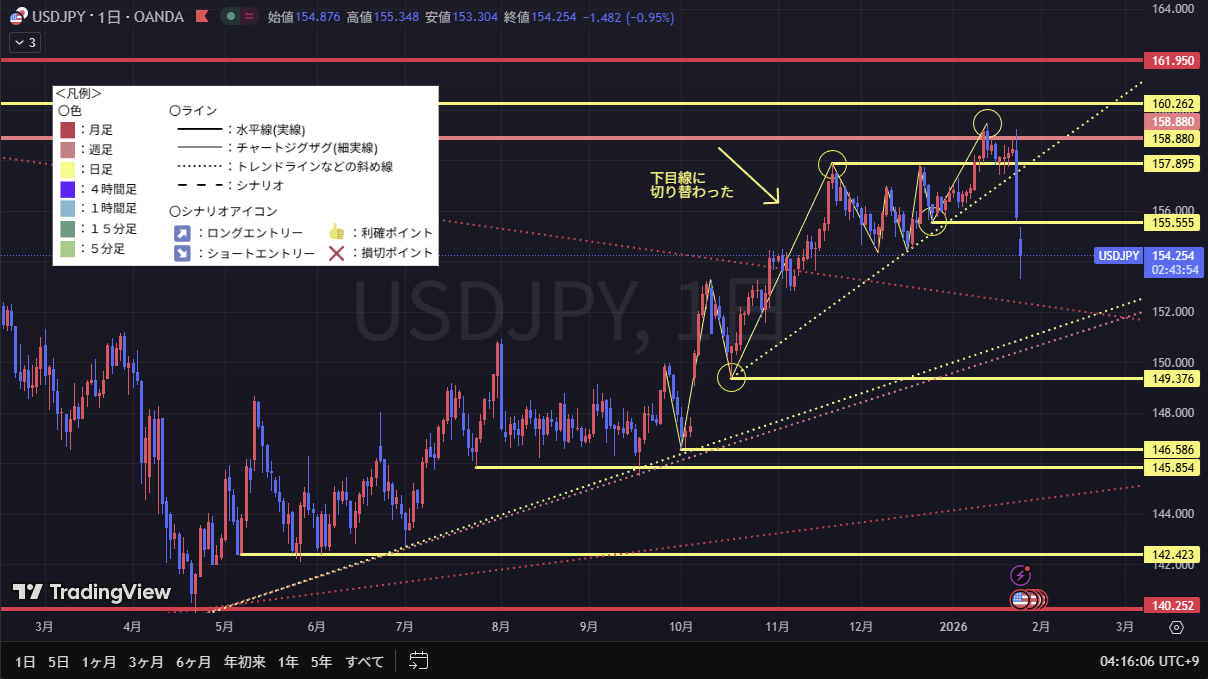Select the 年初来 time range
The height and width of the screenshot is (679, 1208).
pyautogui.click(x=245, y=661)
